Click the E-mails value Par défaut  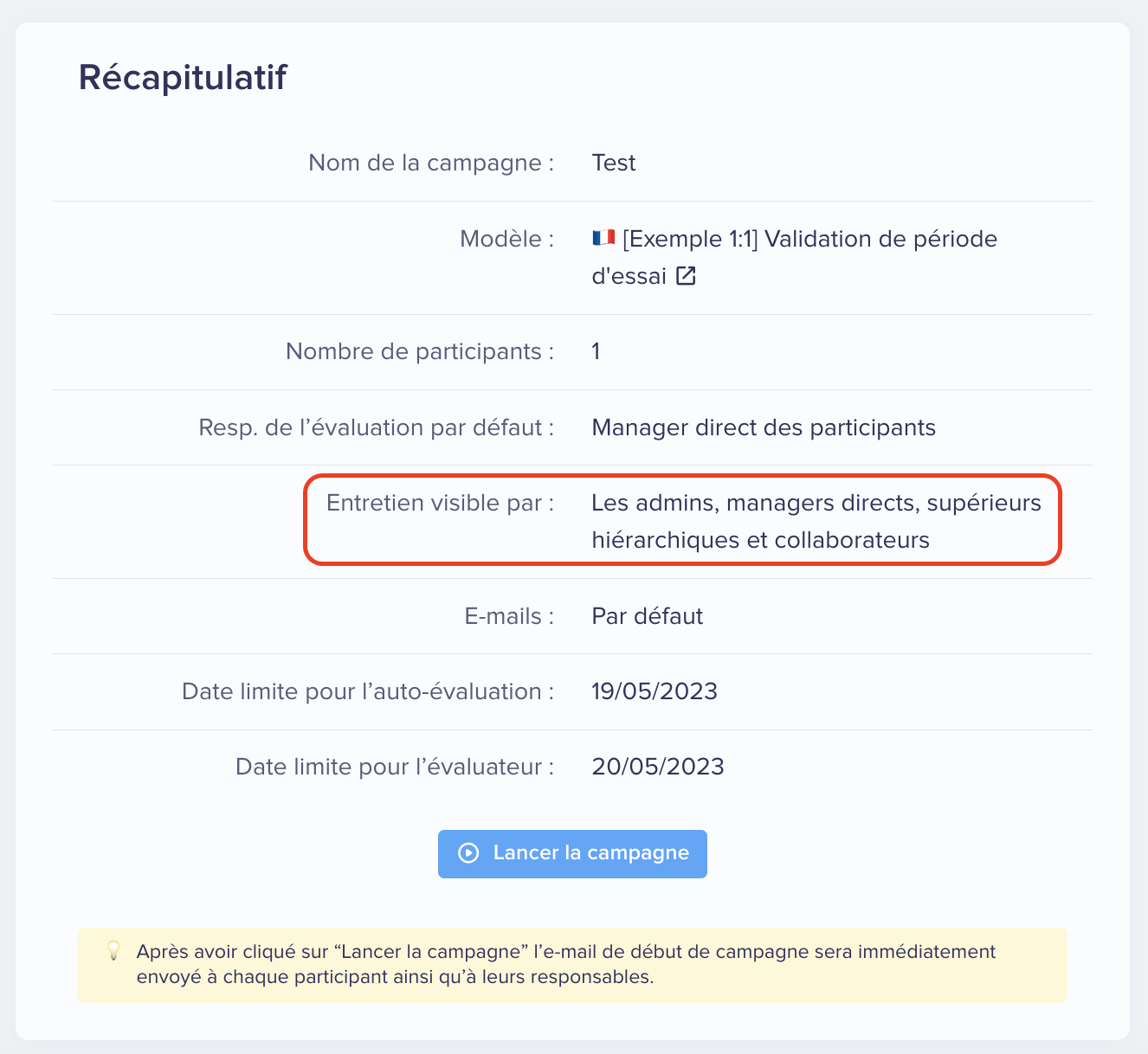(x=648, y=616)
